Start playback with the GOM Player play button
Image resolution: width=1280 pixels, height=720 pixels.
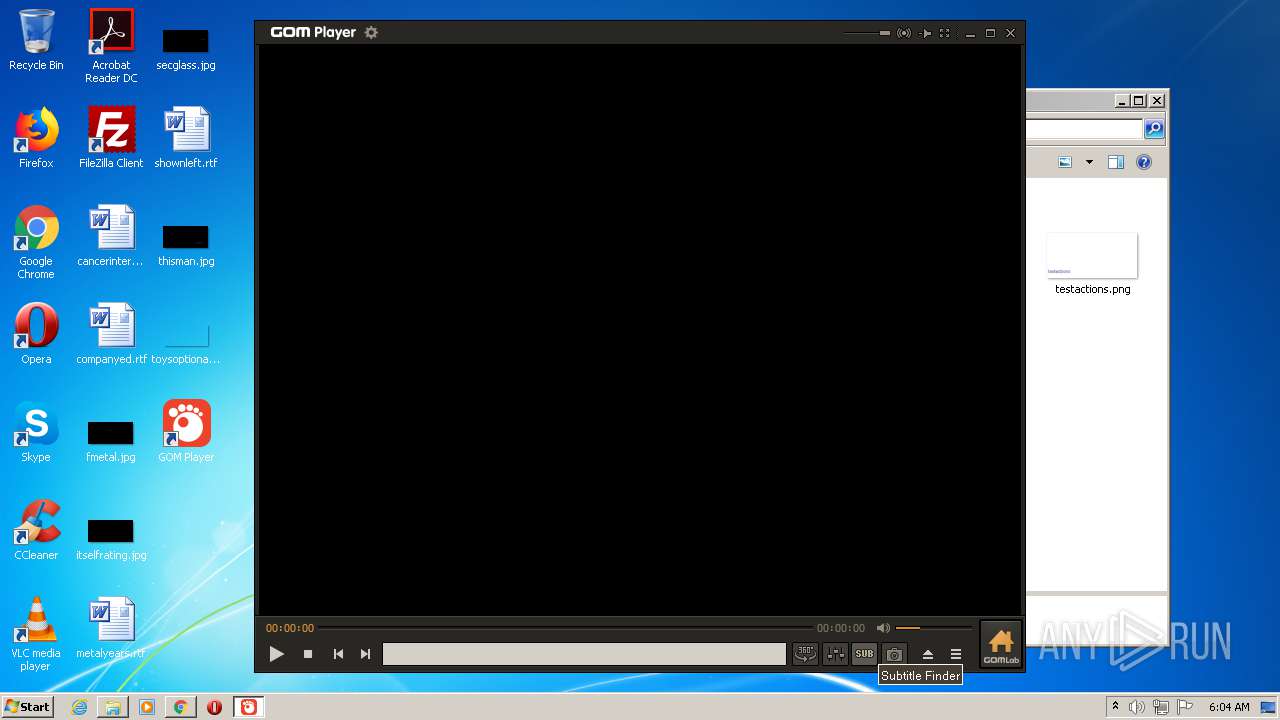277,654
